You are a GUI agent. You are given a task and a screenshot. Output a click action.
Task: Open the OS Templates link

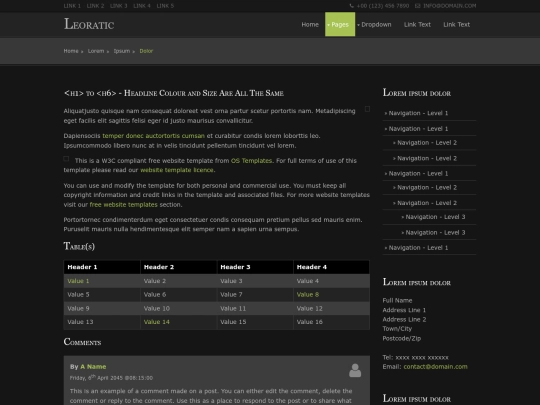[x=251, y=160]
